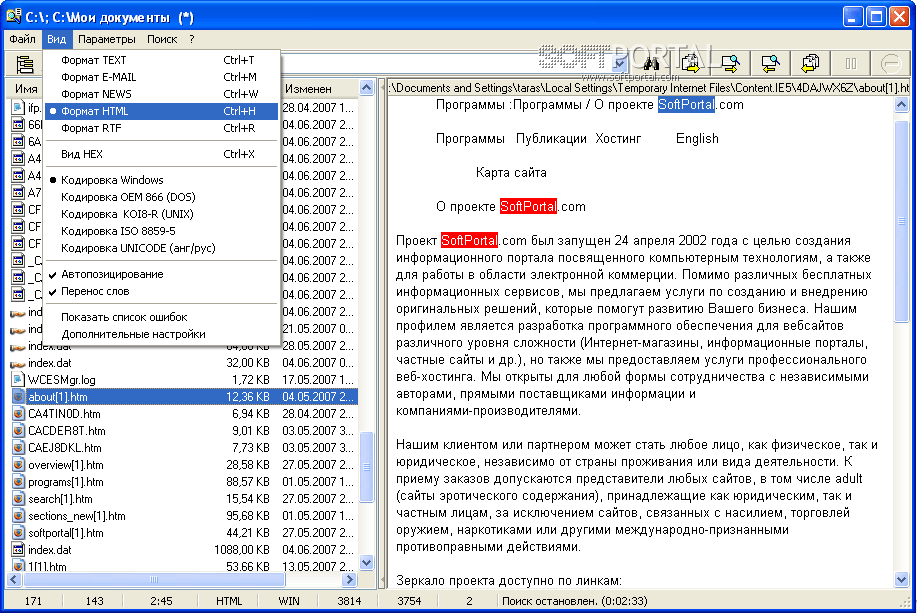This screenshot has height=613, width=917.
Task: Collapse the open Вид menu
Action: tap(57, 39)
